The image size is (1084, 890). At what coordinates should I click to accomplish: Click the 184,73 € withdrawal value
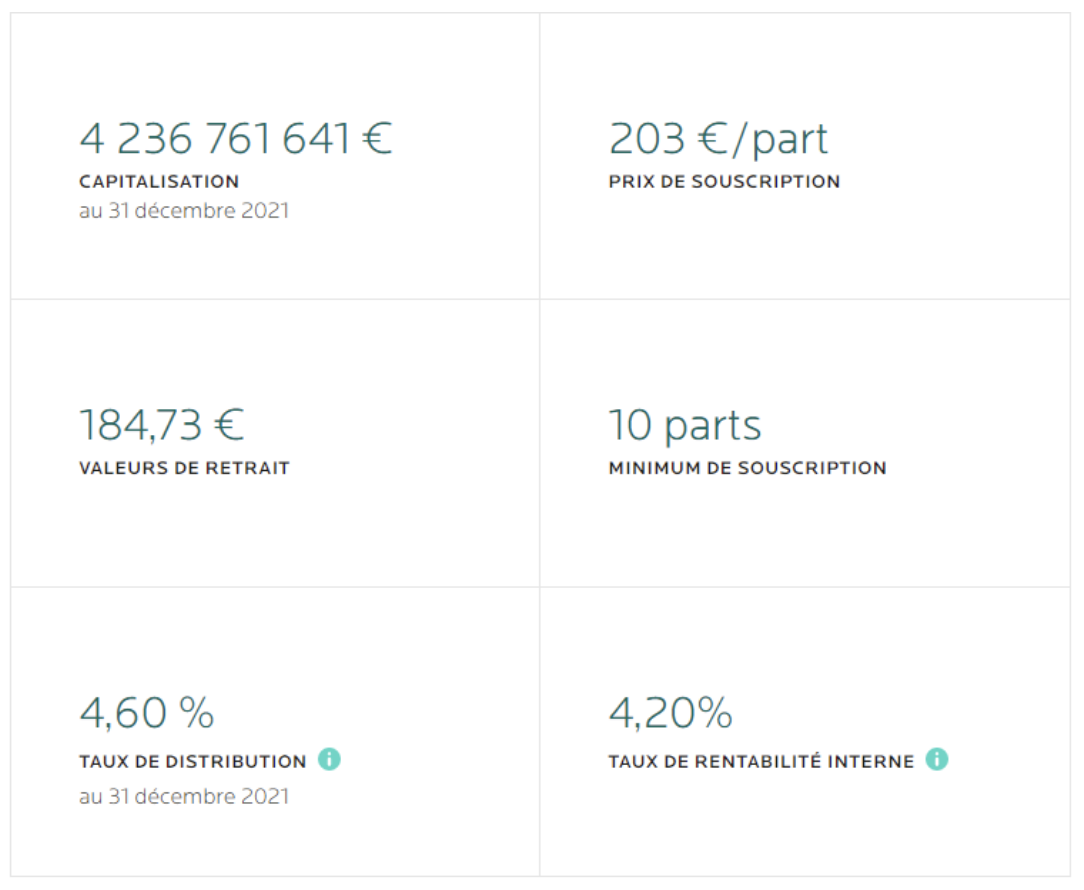162,425
